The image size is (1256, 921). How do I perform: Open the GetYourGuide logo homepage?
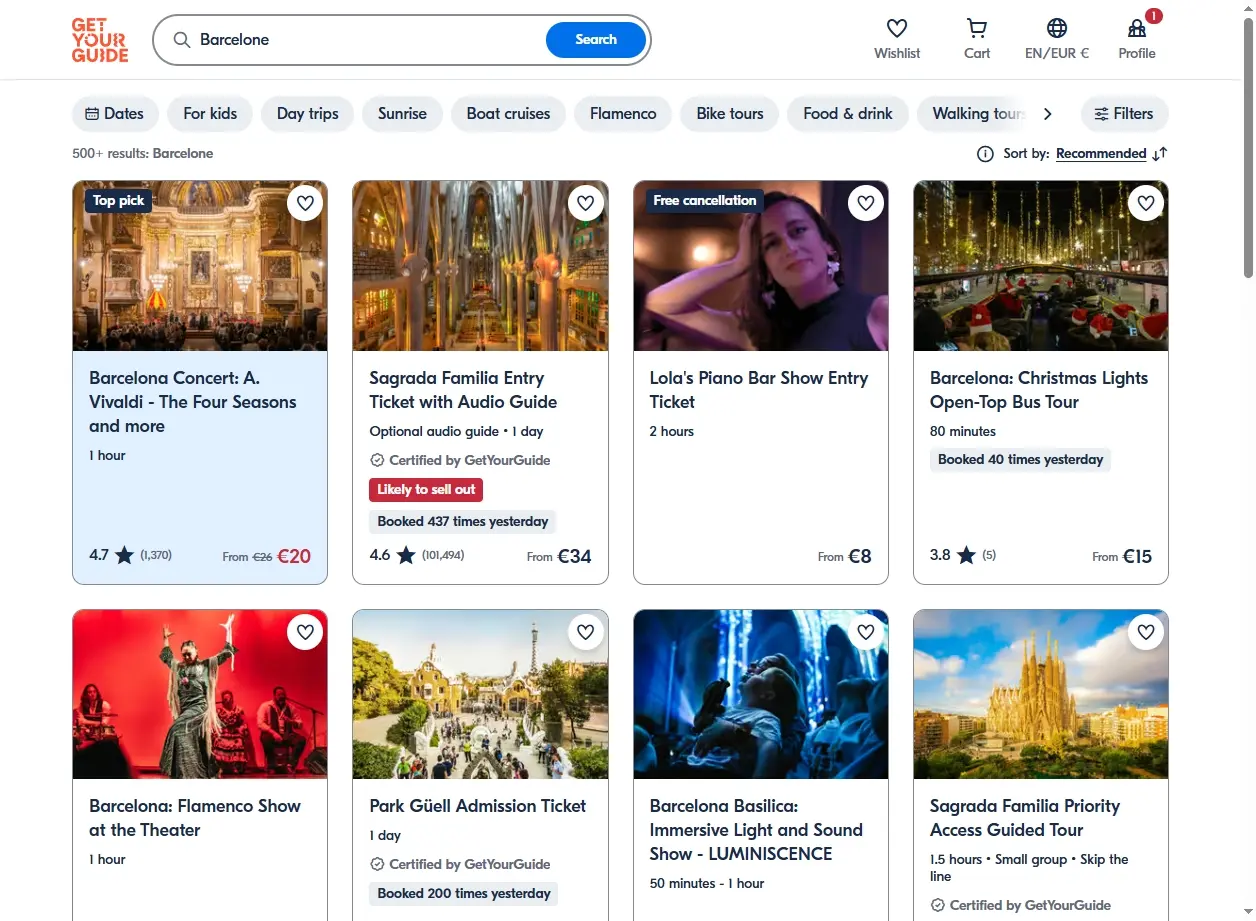[100, 40]
